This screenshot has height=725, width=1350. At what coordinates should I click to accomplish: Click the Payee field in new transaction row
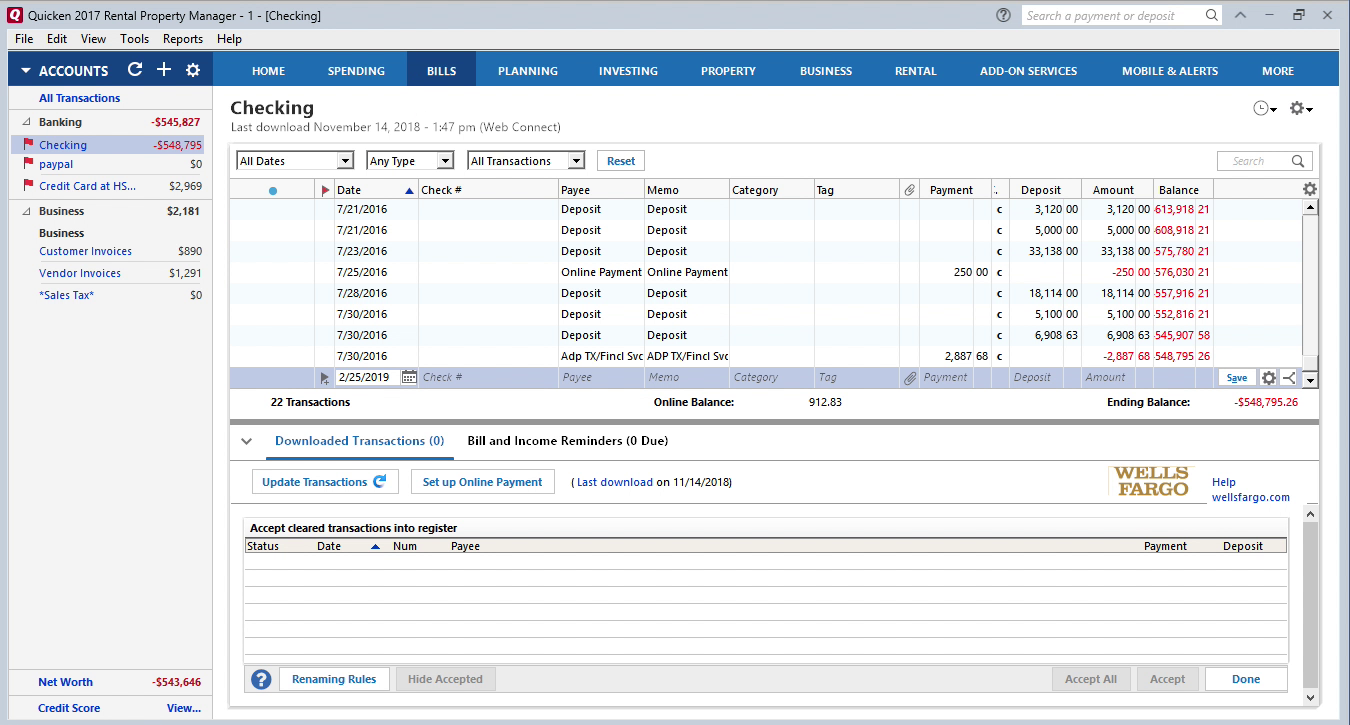point(600,378)
